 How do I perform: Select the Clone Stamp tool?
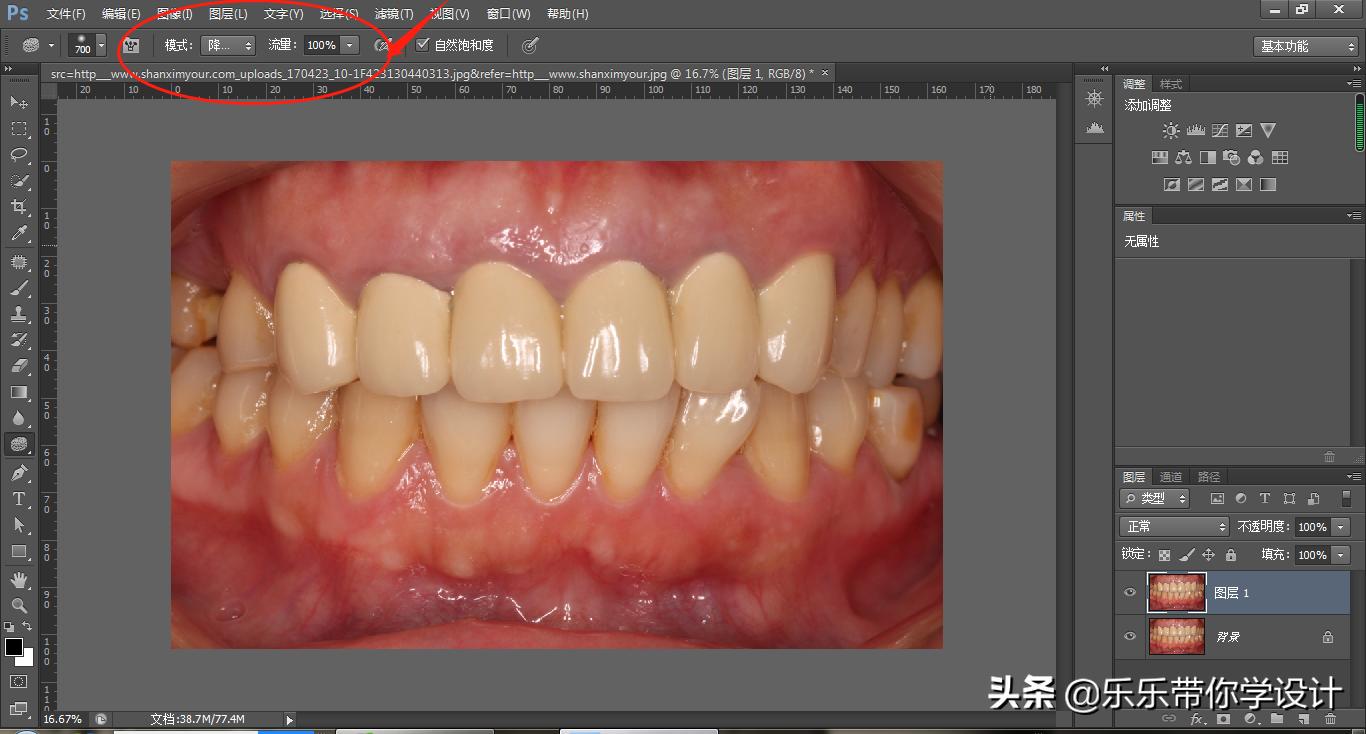tap(20, 312)
